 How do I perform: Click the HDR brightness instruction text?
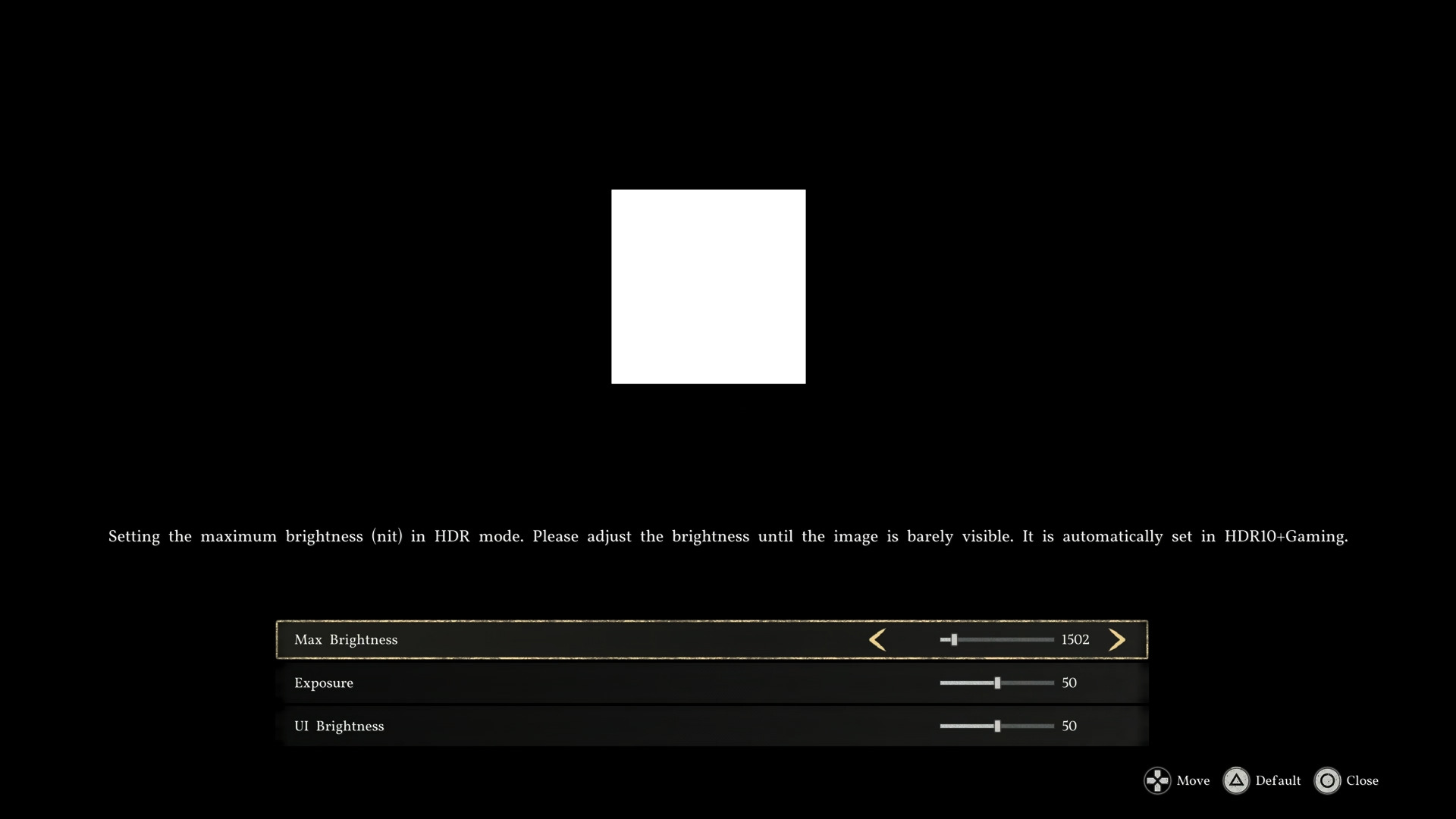[728, 537]
